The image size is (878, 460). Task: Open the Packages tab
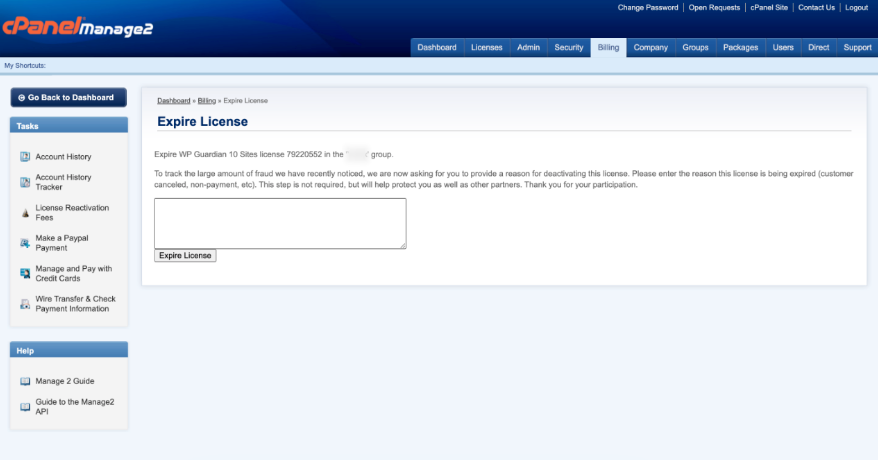coord(740,47)
